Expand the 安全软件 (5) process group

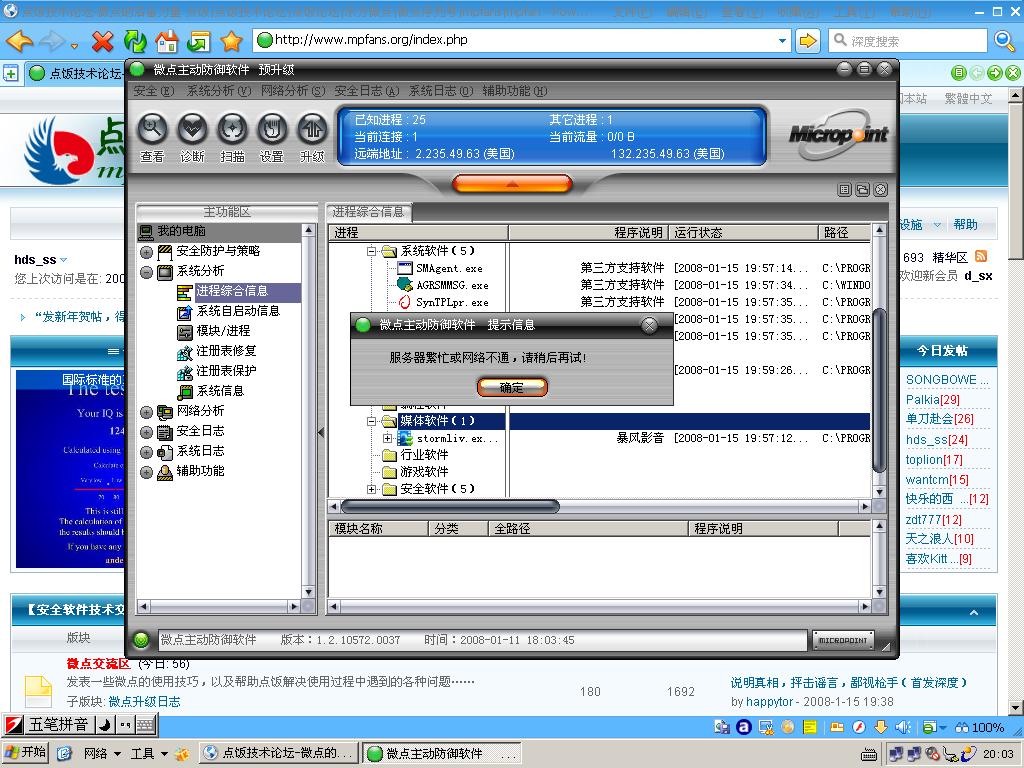coord(371,489)
